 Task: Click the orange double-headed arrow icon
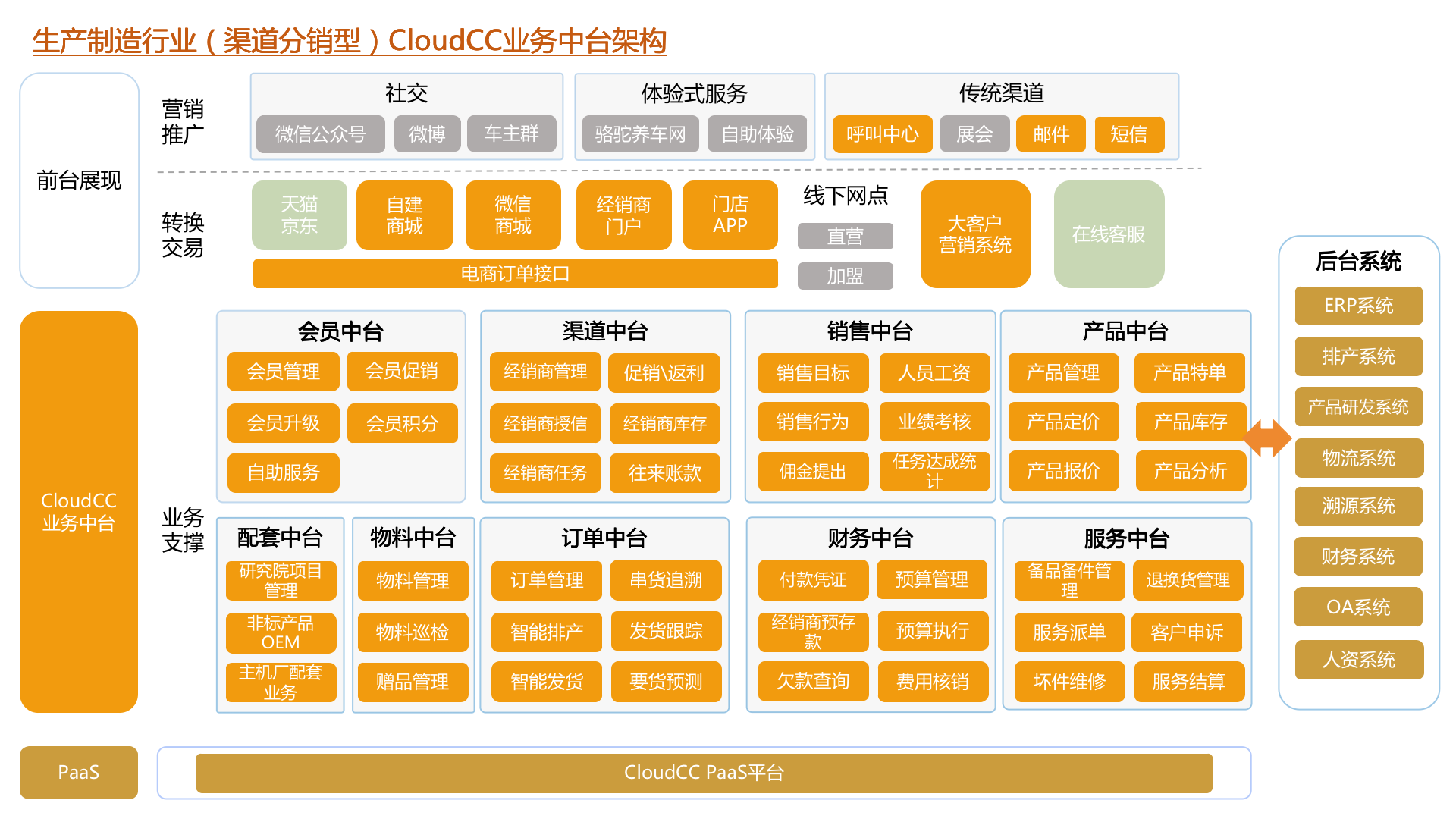(x=1267, y=438)
